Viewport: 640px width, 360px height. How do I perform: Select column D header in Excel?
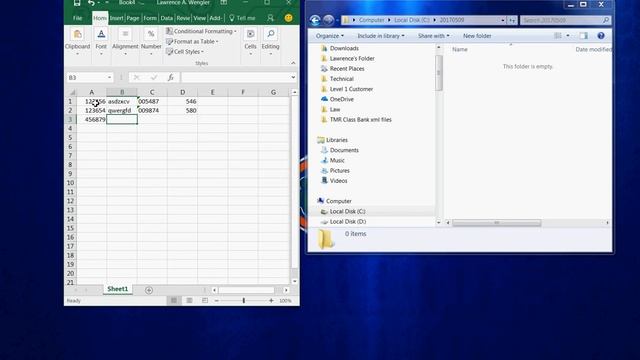pos(182,92)
